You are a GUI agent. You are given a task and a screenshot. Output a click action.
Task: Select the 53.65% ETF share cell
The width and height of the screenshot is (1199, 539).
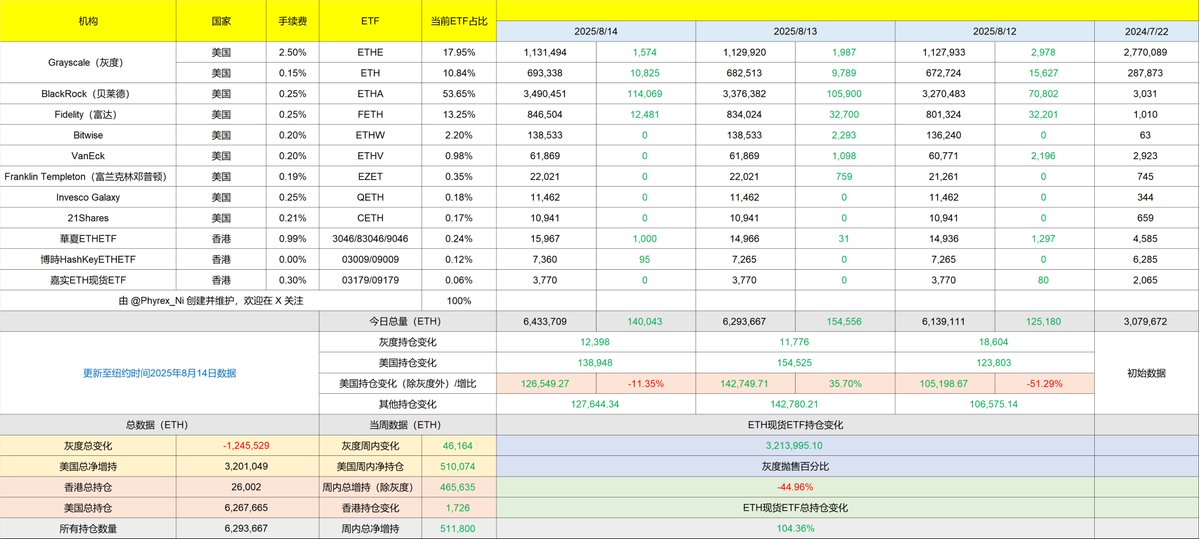tap(459, 94)
